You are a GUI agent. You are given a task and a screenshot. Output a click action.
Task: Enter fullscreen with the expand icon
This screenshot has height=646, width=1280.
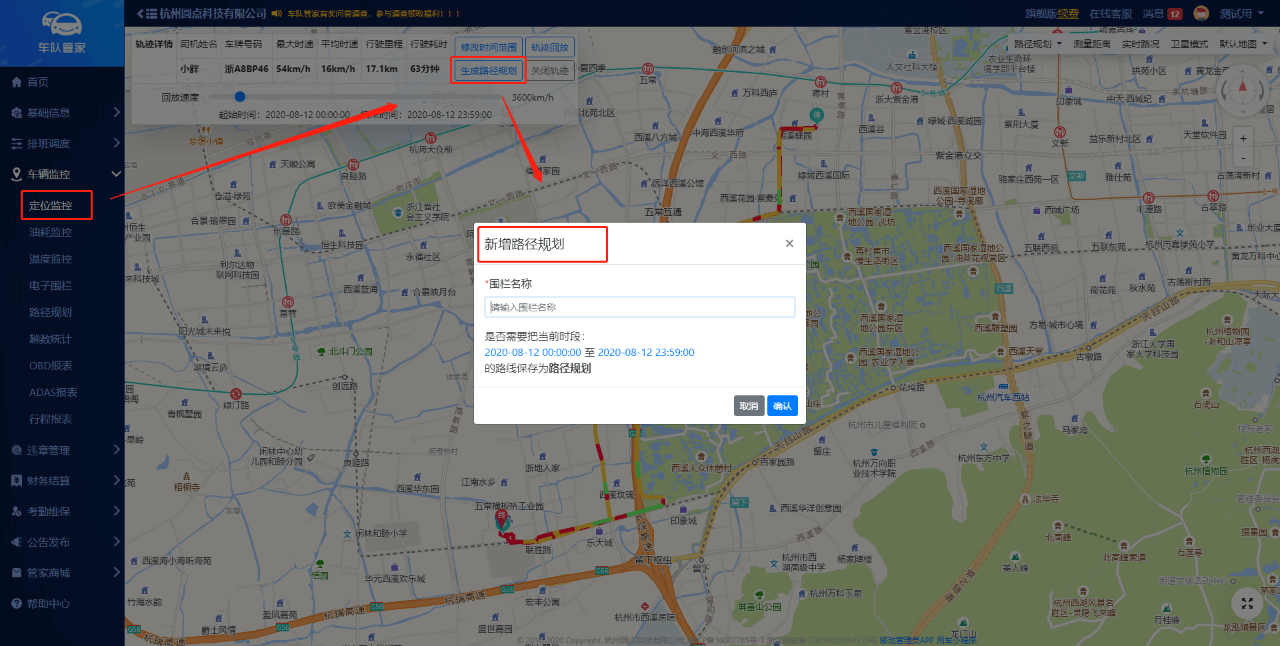[1247, 602]
